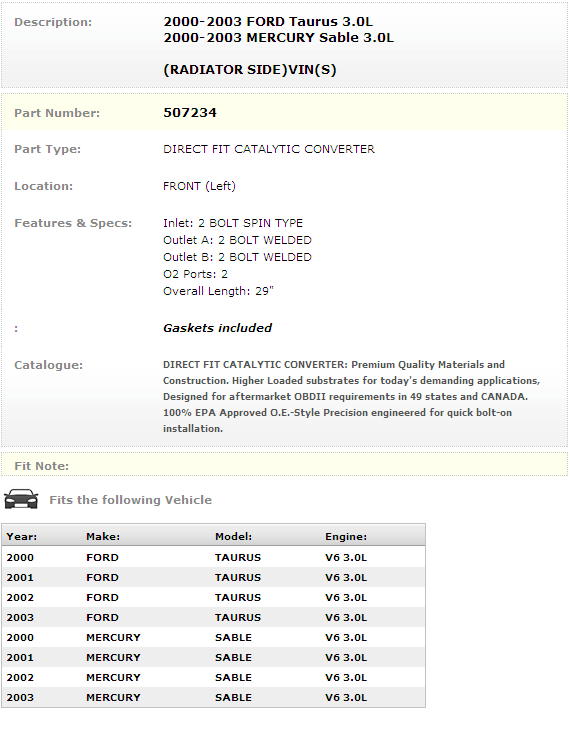Select the 2003 Mercury Sable row
The height and width of the screenshot is (736, 570).
214,697
